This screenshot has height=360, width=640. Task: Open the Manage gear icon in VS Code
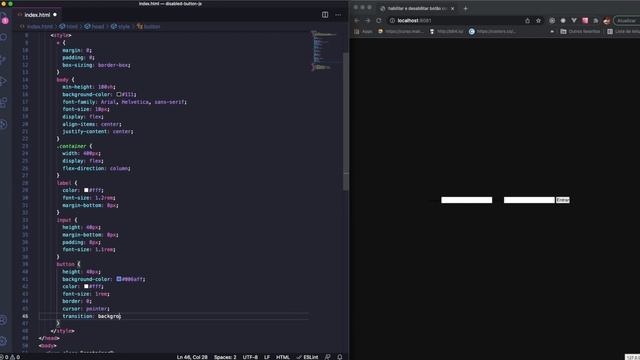(4, 340)
